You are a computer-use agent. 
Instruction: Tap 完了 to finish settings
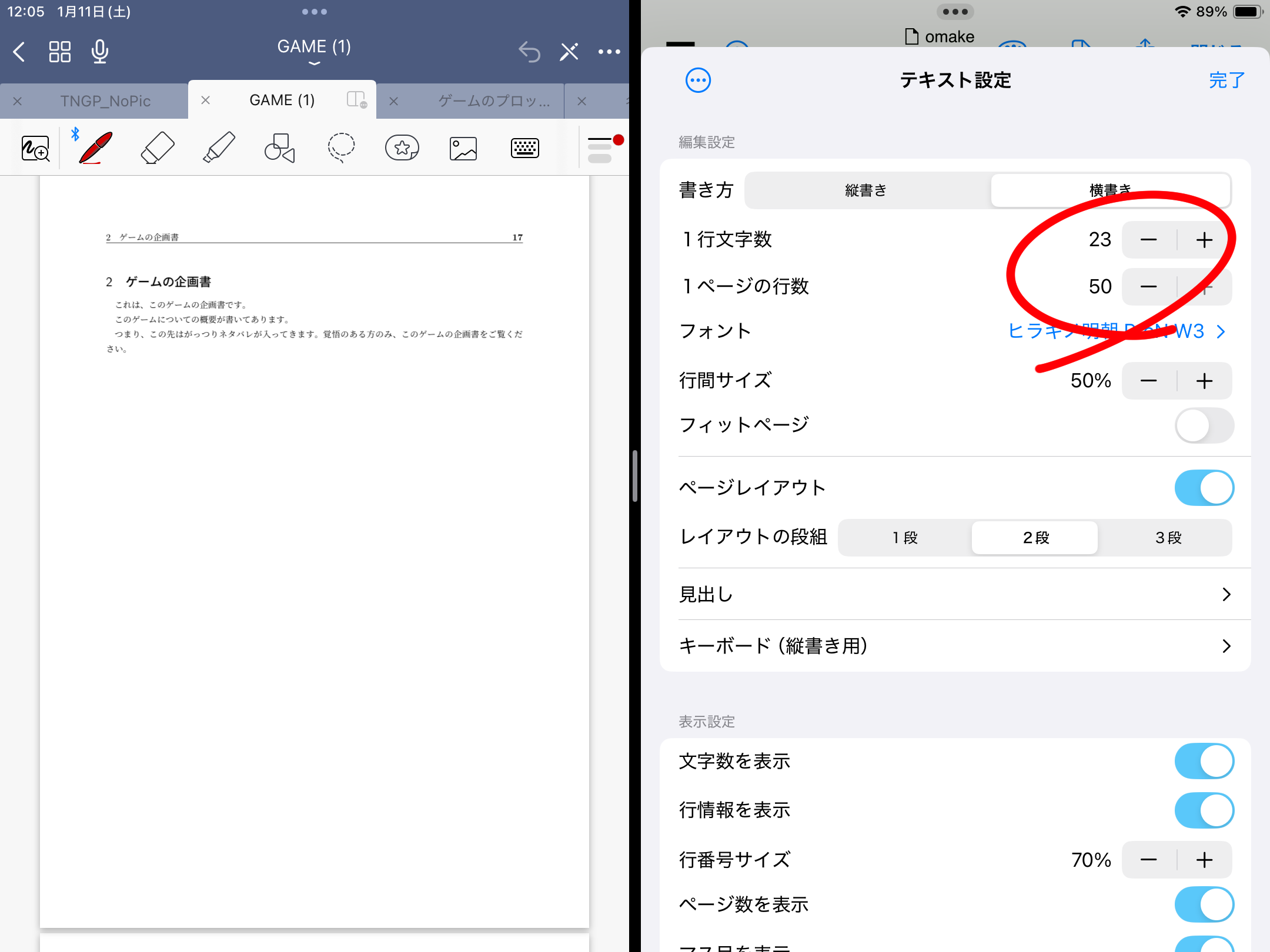1226,81
